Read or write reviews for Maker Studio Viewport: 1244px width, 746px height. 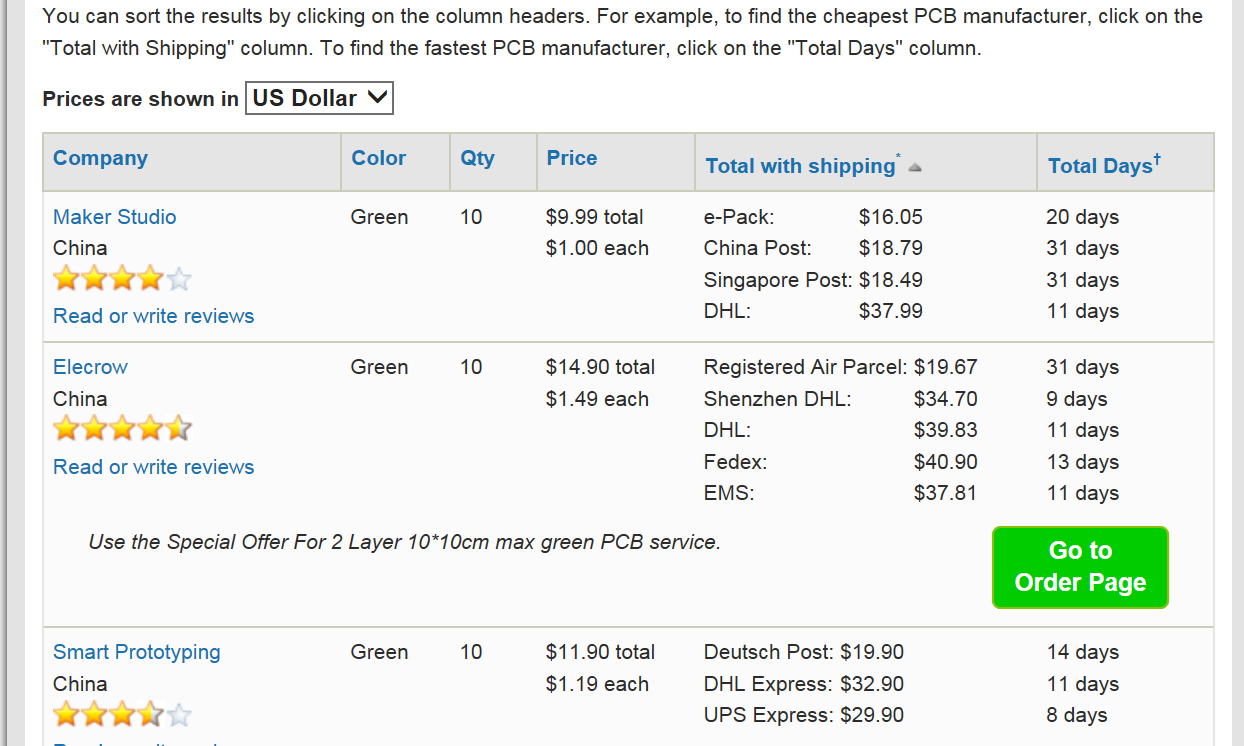pyautogui.click(x=153, y=316)
